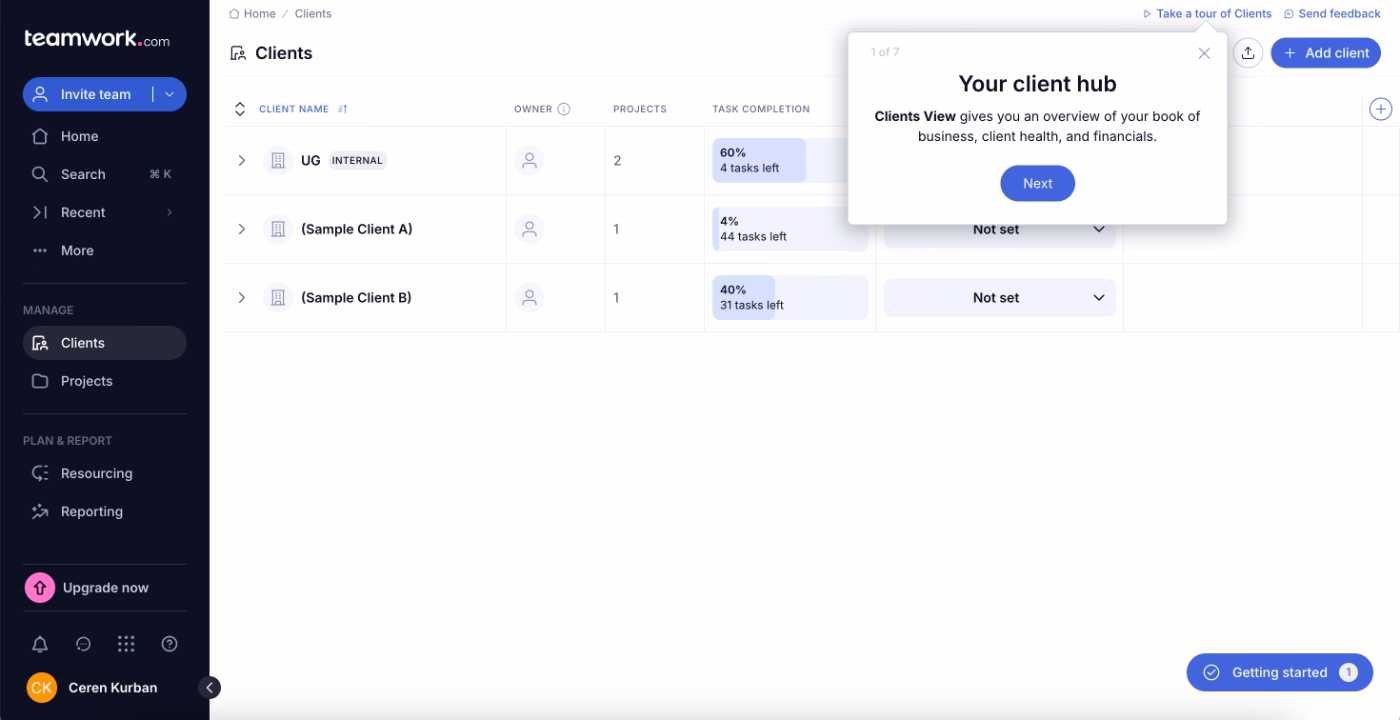The height and width of the screenshot is (720, 1400).
Task: Click the Owner info icon
Action: [x=564, y=109]
